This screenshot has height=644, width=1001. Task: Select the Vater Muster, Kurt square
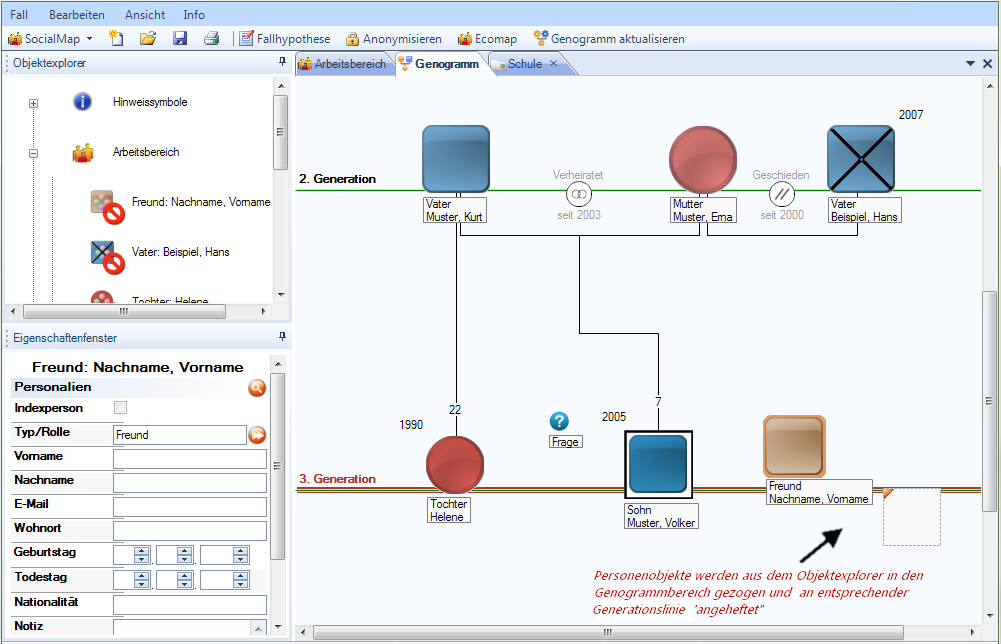pyautogui.click(x=456, y=158)
